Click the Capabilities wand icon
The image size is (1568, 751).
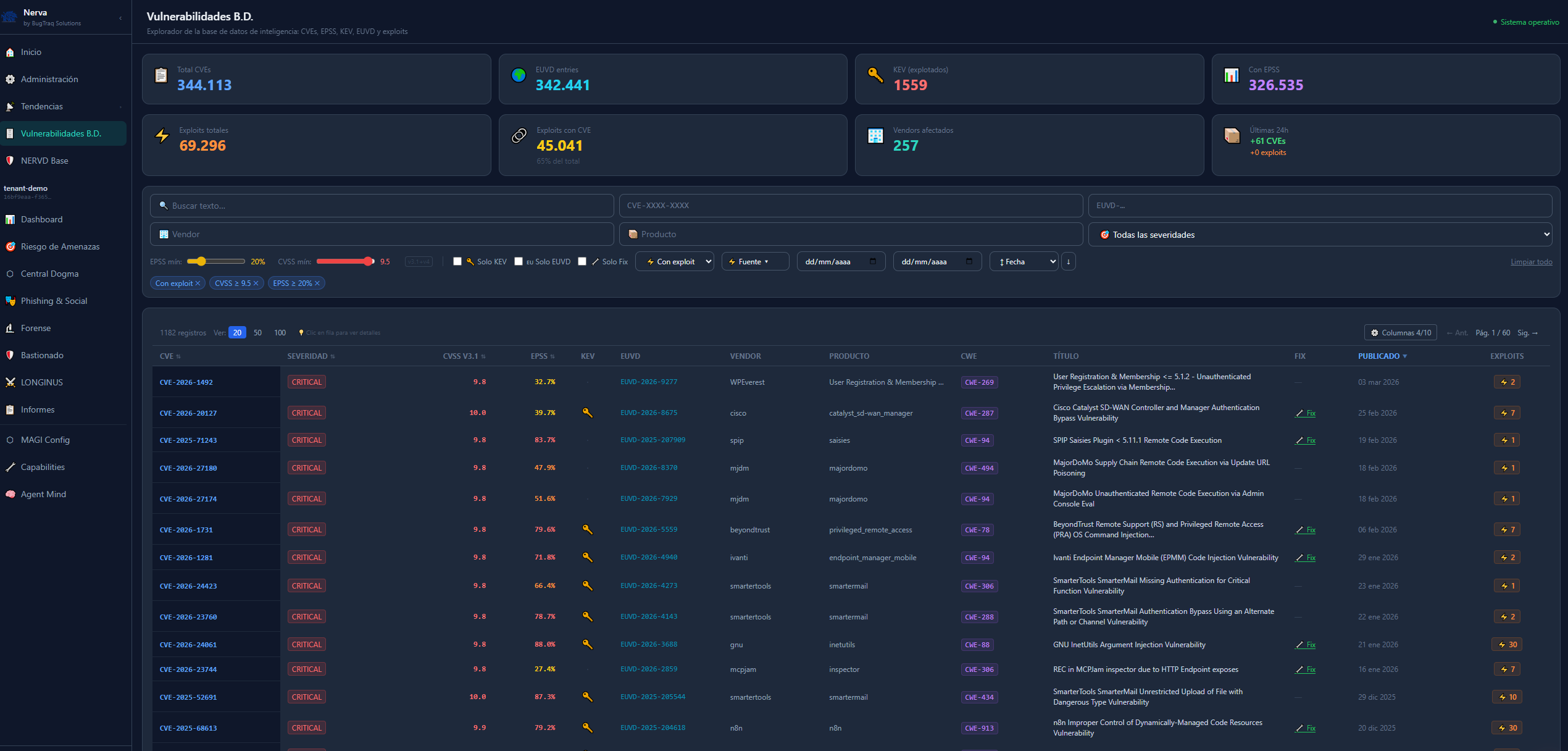[x=10, y=468]
